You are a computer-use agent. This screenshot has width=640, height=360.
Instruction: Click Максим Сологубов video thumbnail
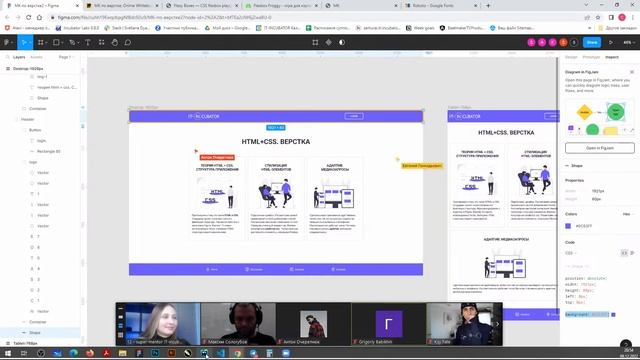click(x=238, y=324)
